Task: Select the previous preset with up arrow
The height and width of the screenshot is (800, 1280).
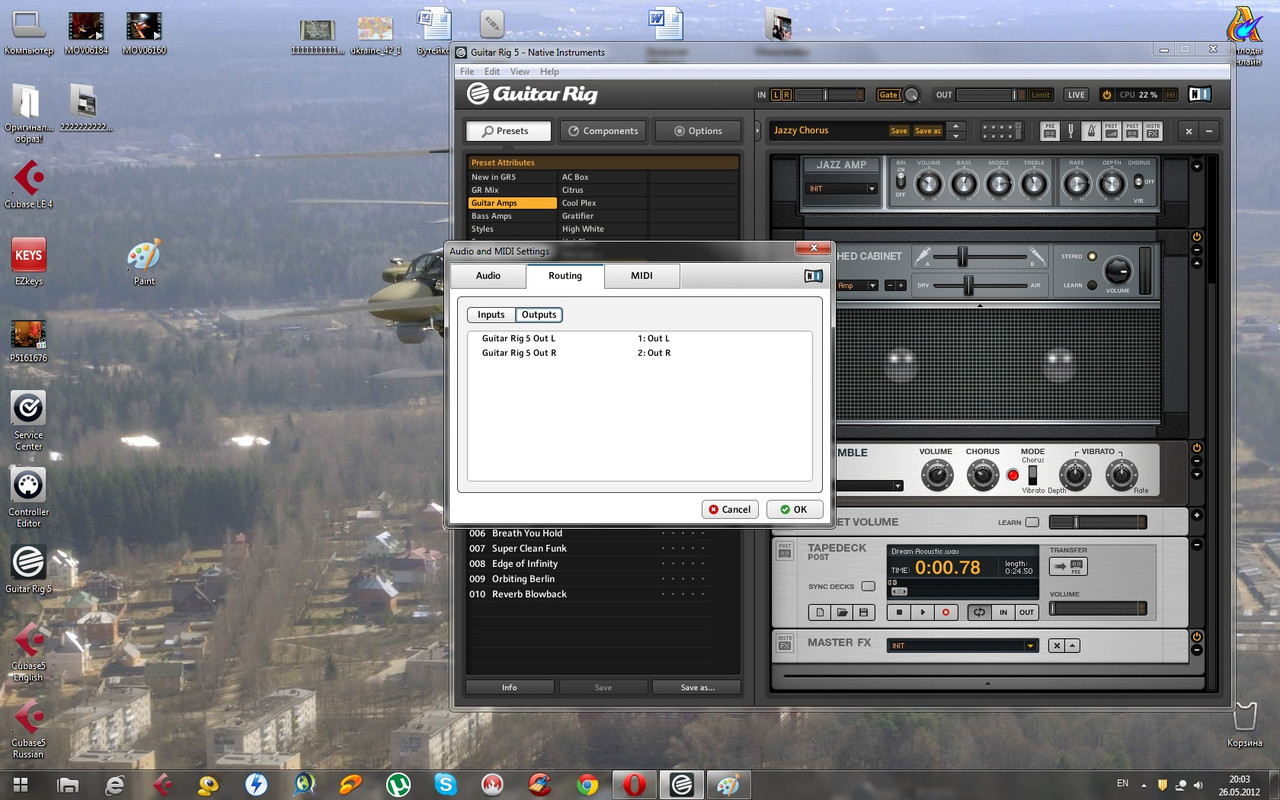Action: (x=957, y=126)
